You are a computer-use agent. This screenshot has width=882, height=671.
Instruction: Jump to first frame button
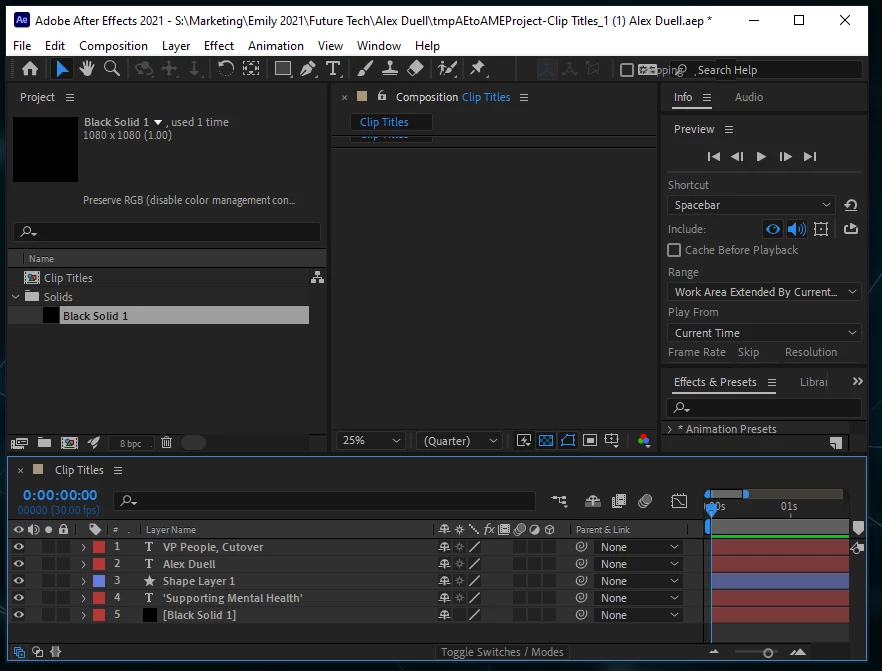(x=713, y=156)
